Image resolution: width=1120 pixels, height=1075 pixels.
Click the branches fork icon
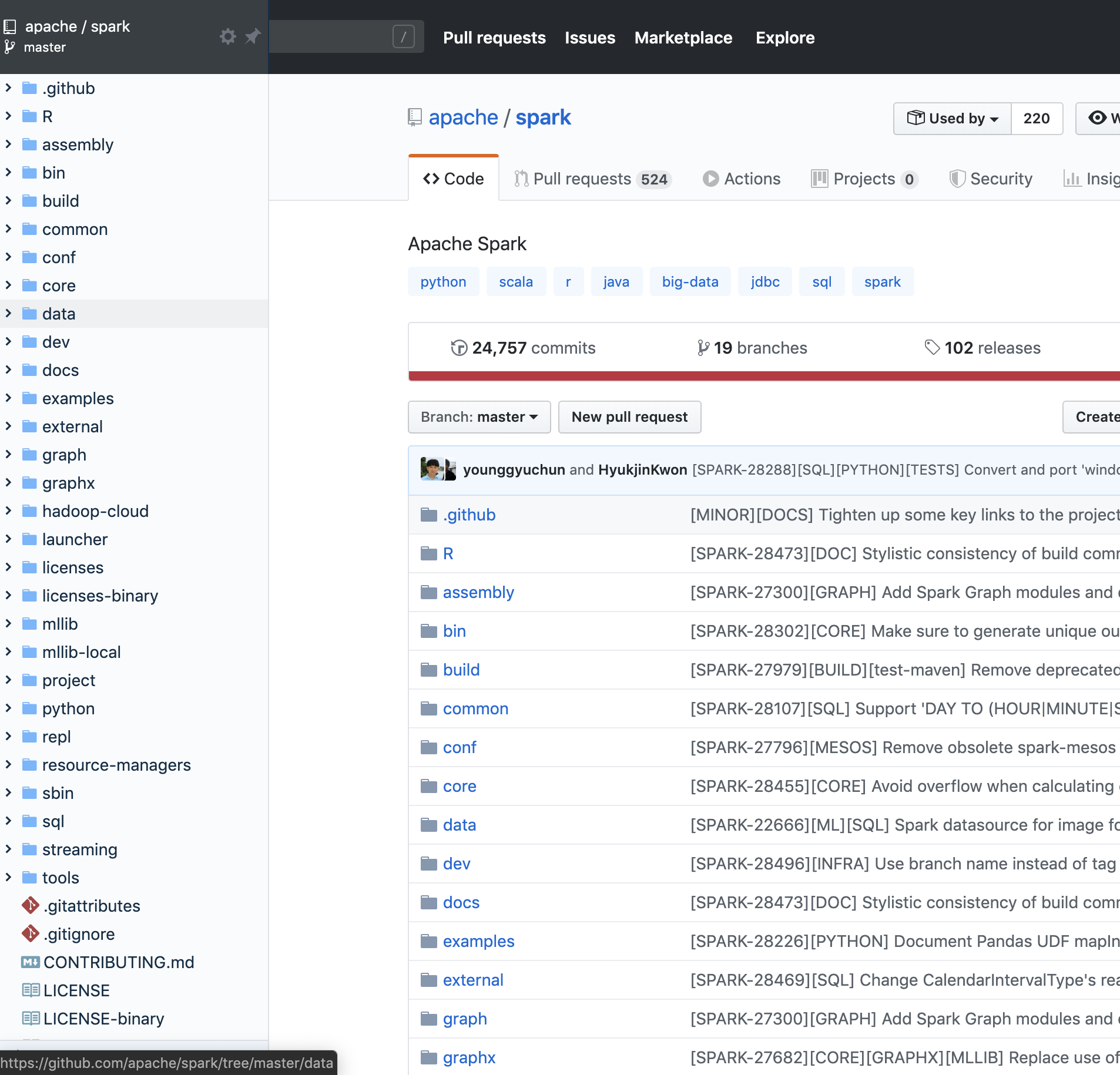[x=703, y=348]
